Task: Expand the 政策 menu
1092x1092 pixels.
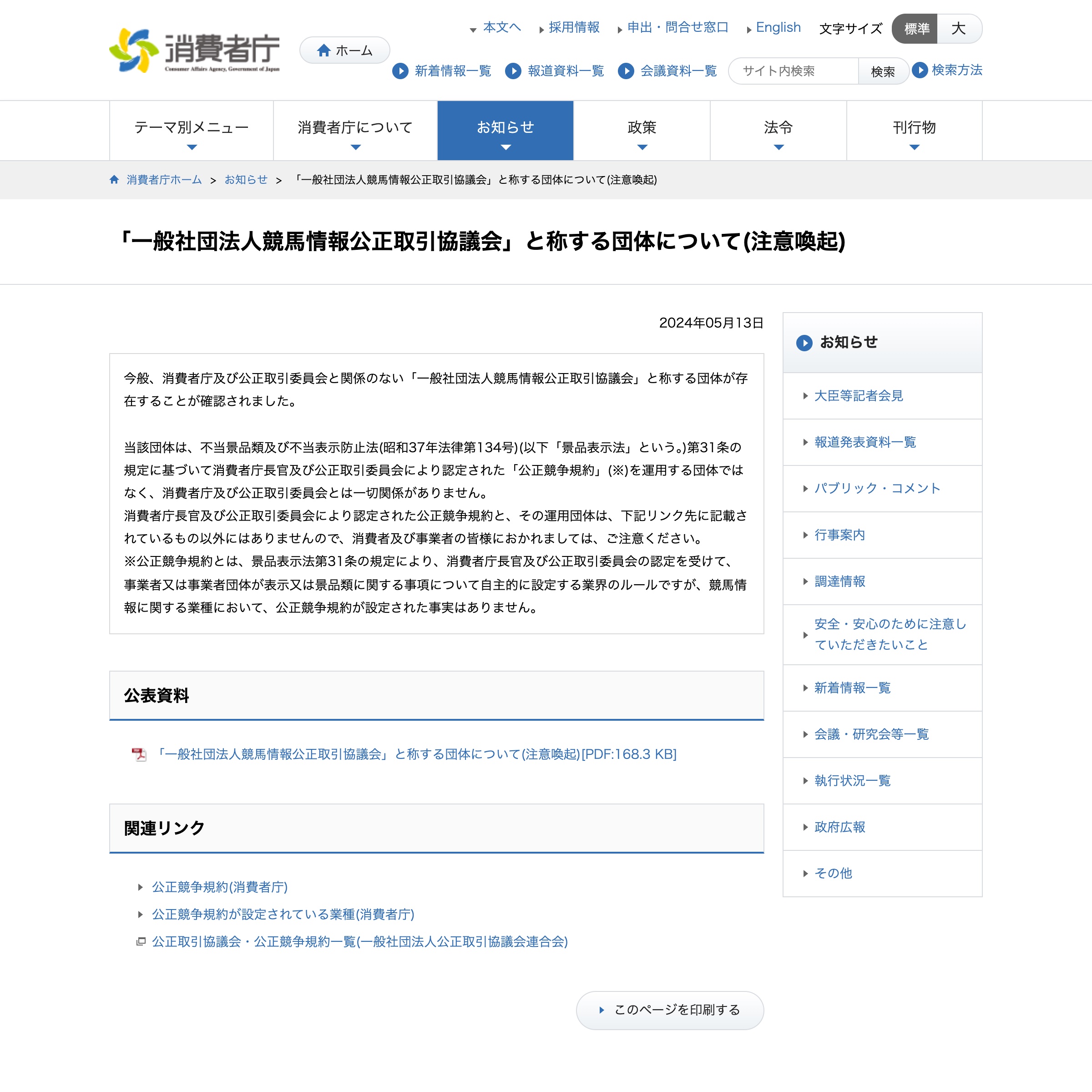Action: pyautogui.click(x=642, y=131)
